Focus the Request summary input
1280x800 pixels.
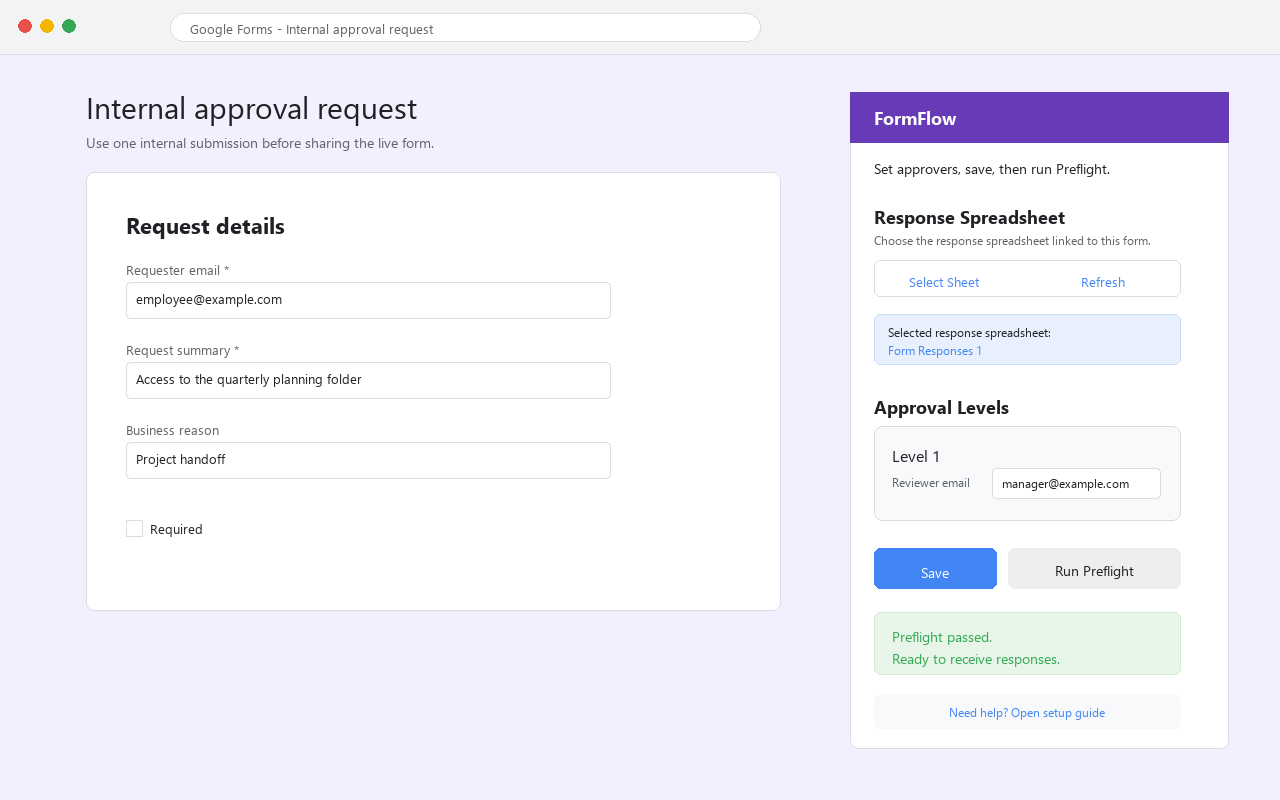(x=368, y=380)
